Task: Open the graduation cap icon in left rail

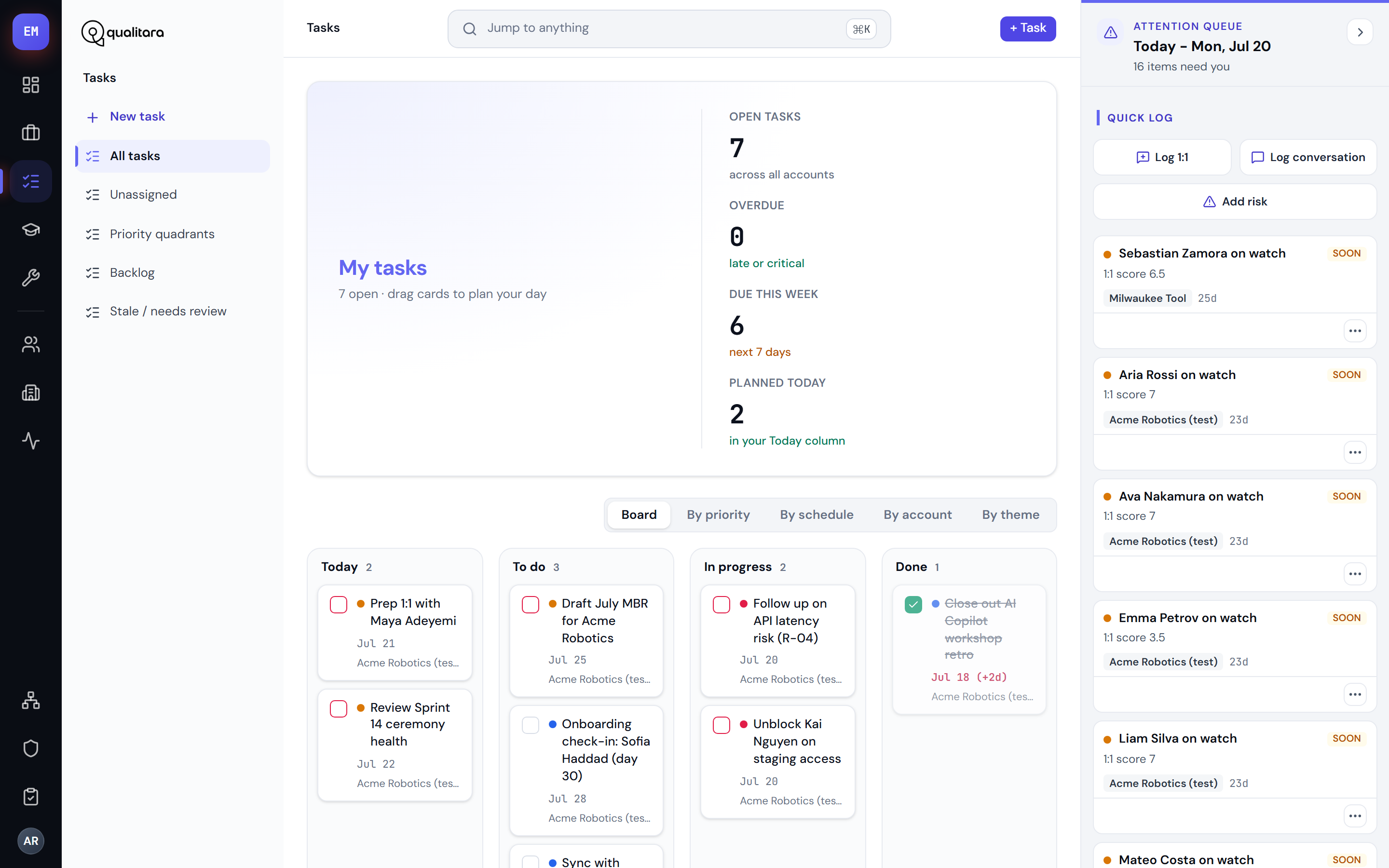Action: (31, 230)
